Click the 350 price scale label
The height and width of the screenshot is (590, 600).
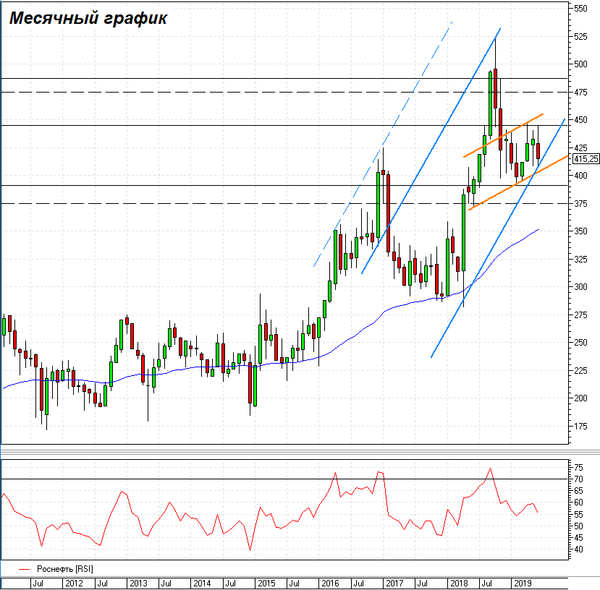(x=580, y=231)
